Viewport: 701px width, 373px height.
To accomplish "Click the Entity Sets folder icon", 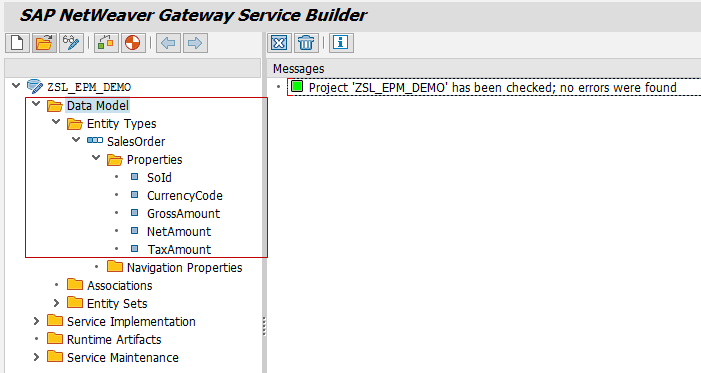I will pyautogui.click(x=75, y=302).
